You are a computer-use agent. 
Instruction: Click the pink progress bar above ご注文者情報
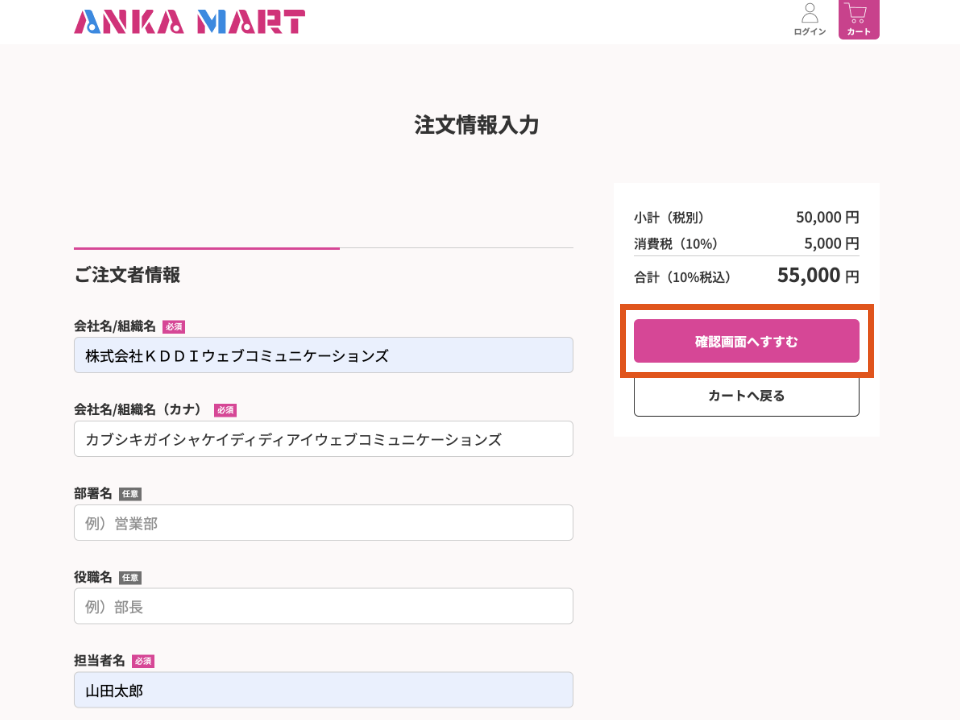[x=206, y=248]
